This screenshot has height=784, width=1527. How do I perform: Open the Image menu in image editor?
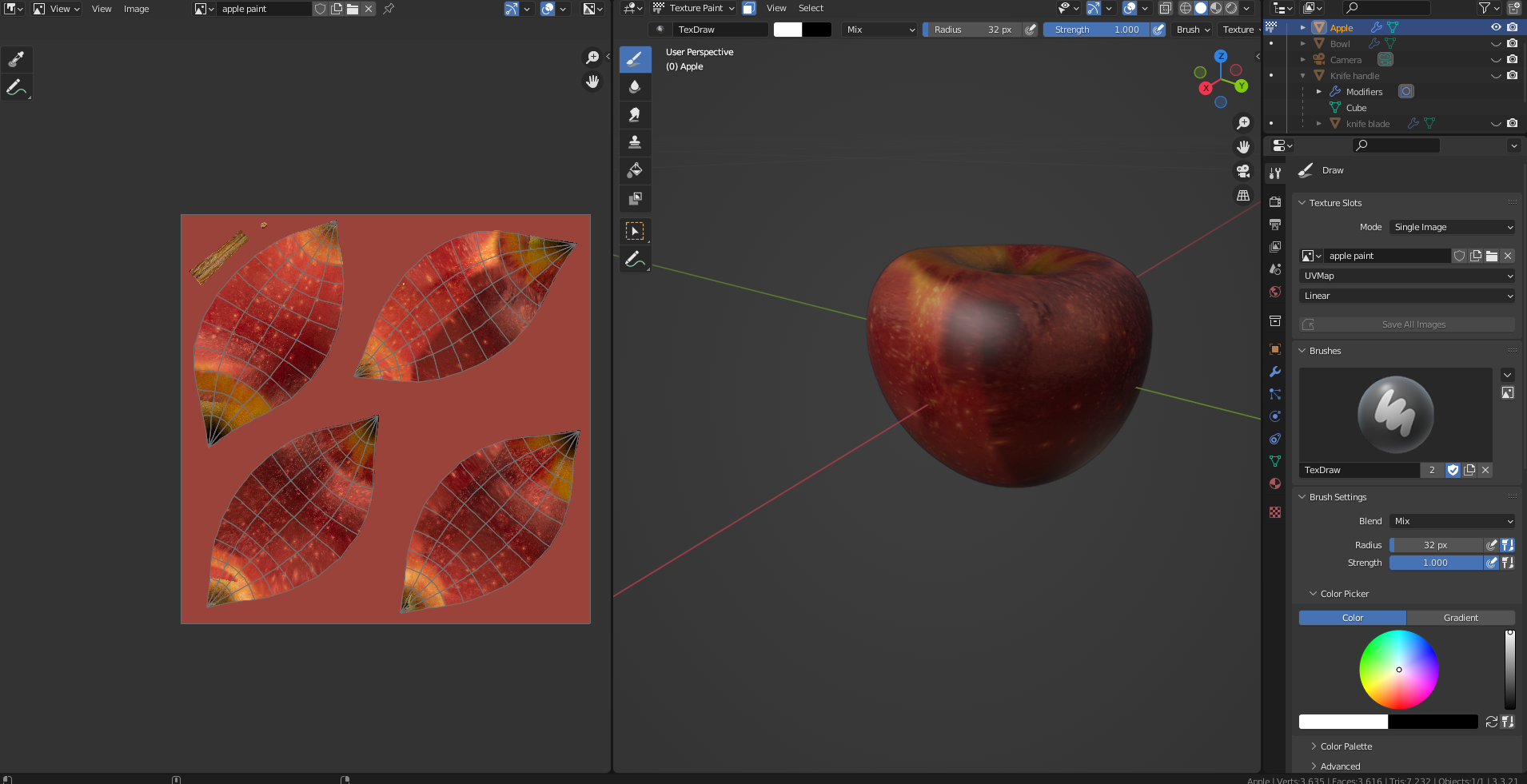coord(136,9)
